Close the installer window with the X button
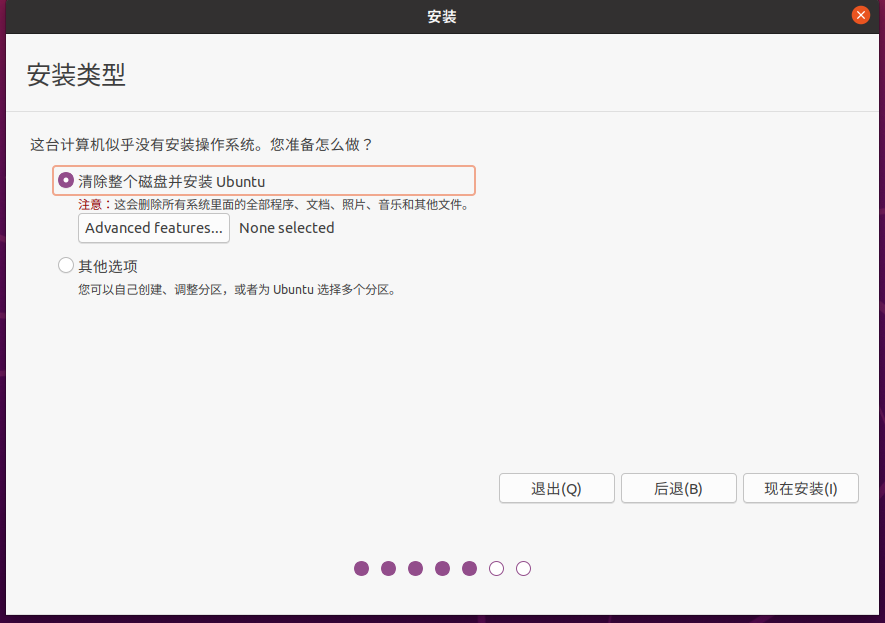Viewport: 885px width, 623px height. [x=861, y=15]
